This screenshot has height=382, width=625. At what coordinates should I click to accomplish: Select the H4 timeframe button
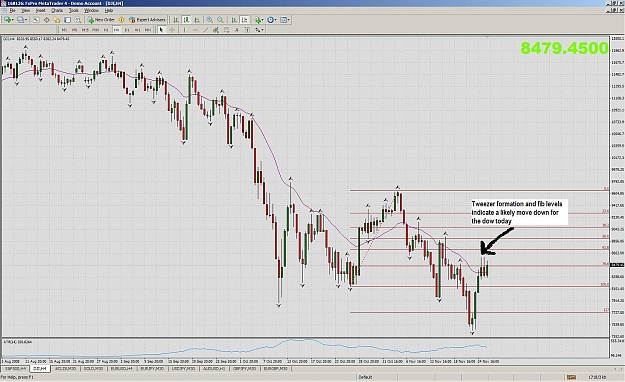[116, 30]
